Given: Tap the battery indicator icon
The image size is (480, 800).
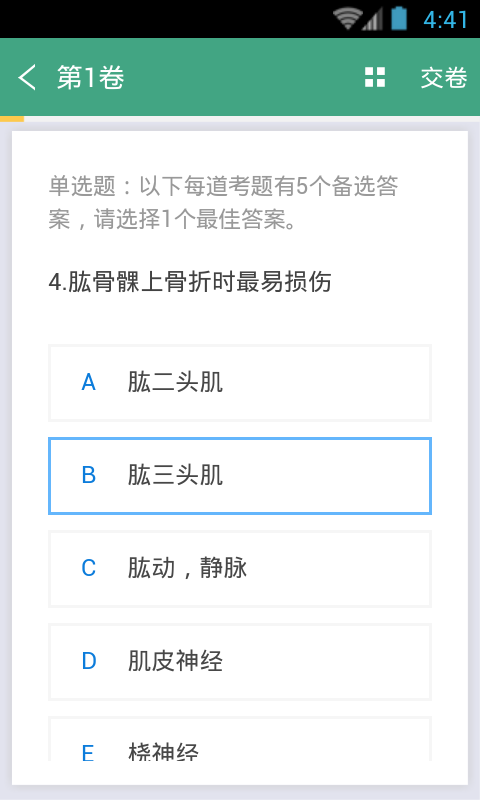Looking at the screenshot, I should (399, 19).
